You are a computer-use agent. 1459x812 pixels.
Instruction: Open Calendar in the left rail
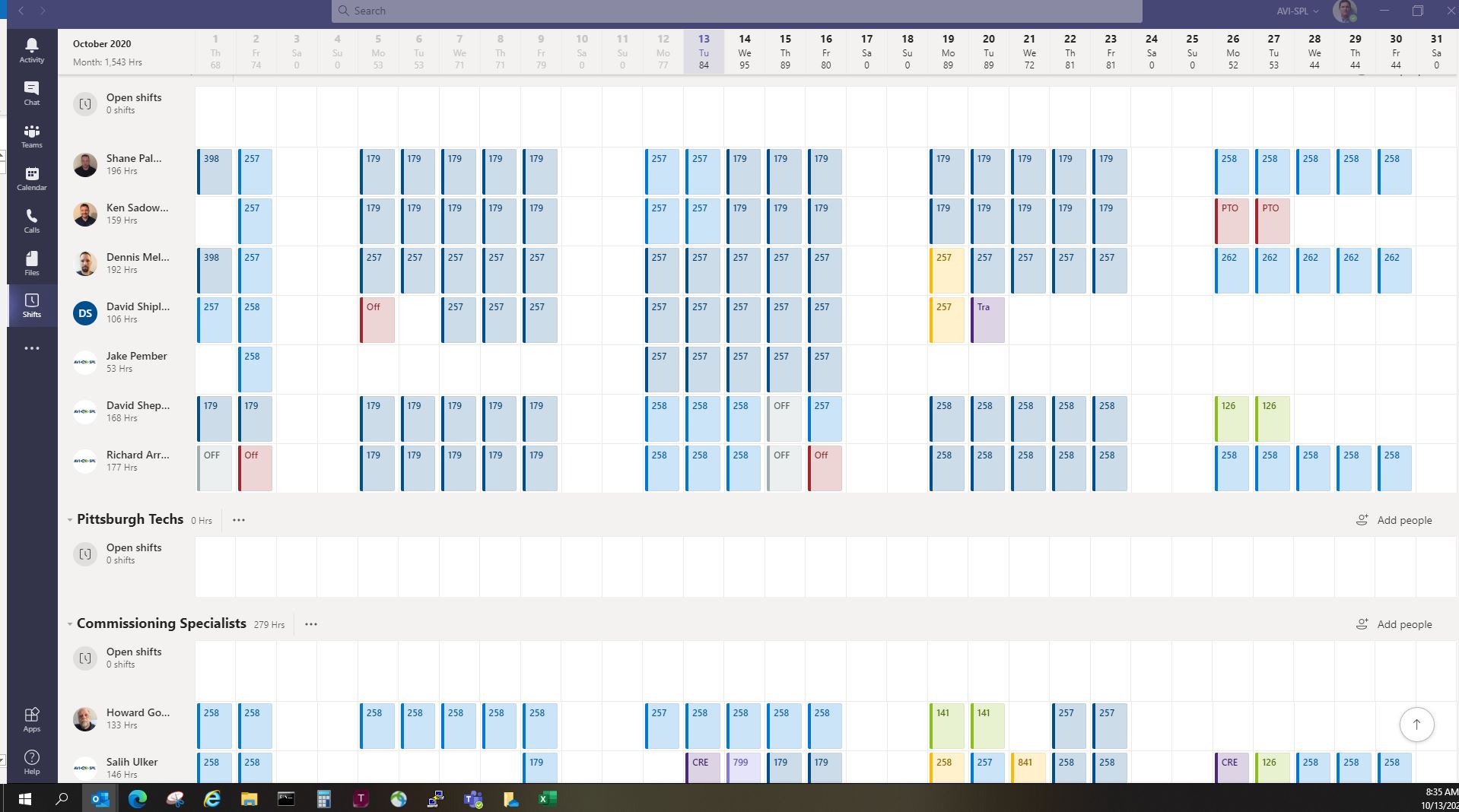coord(31,178)
